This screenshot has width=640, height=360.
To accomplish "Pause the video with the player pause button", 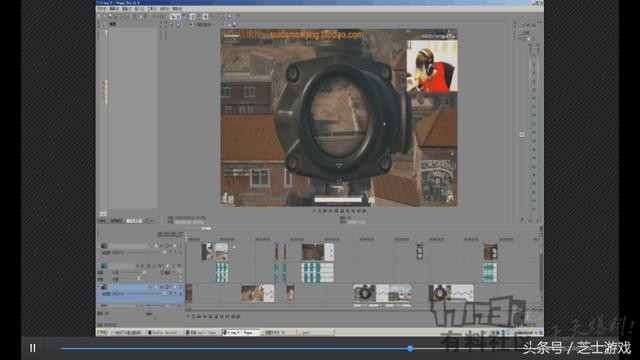I will click(x=33, y=348).
